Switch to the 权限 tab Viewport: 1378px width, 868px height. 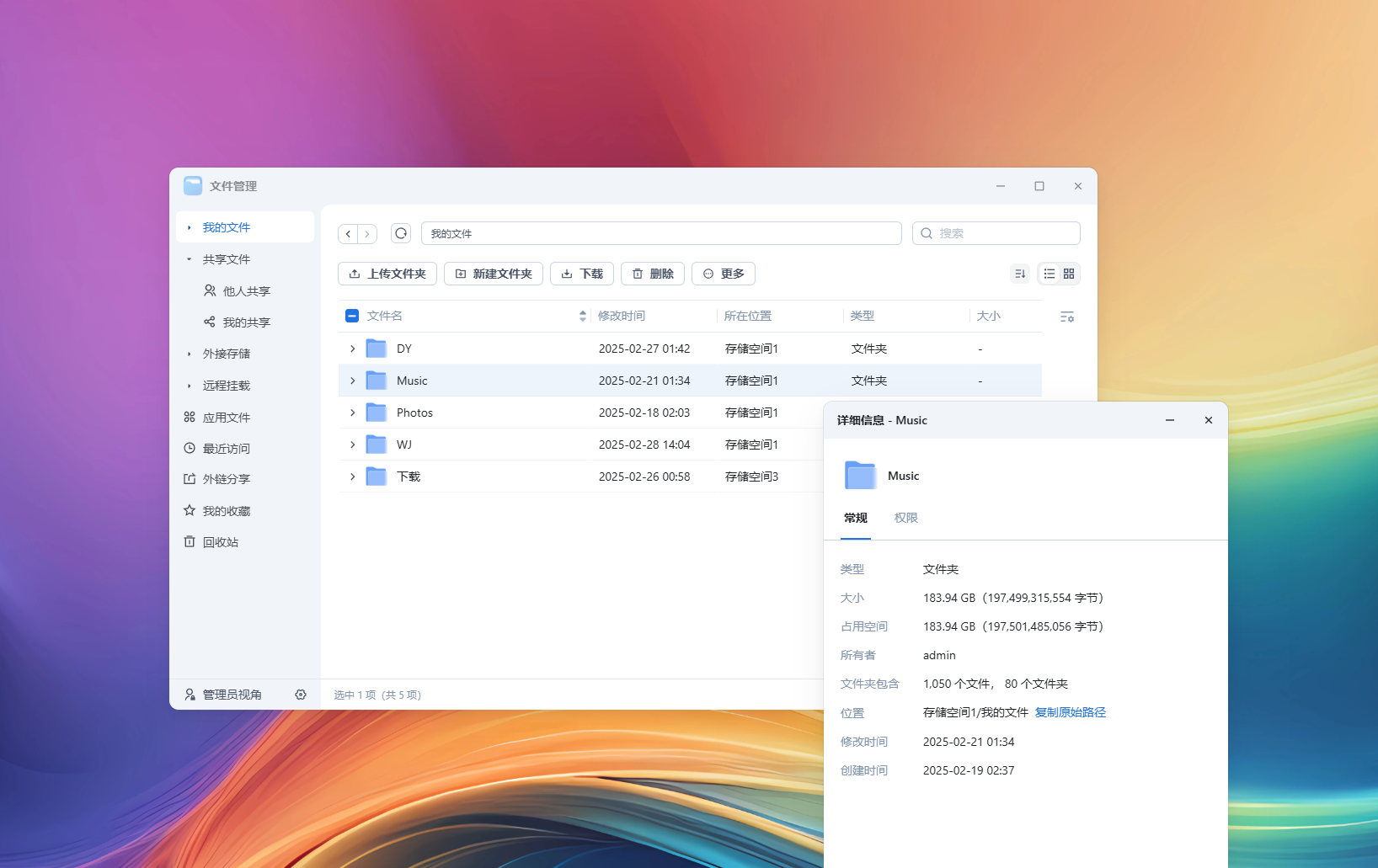coord(906,518)
